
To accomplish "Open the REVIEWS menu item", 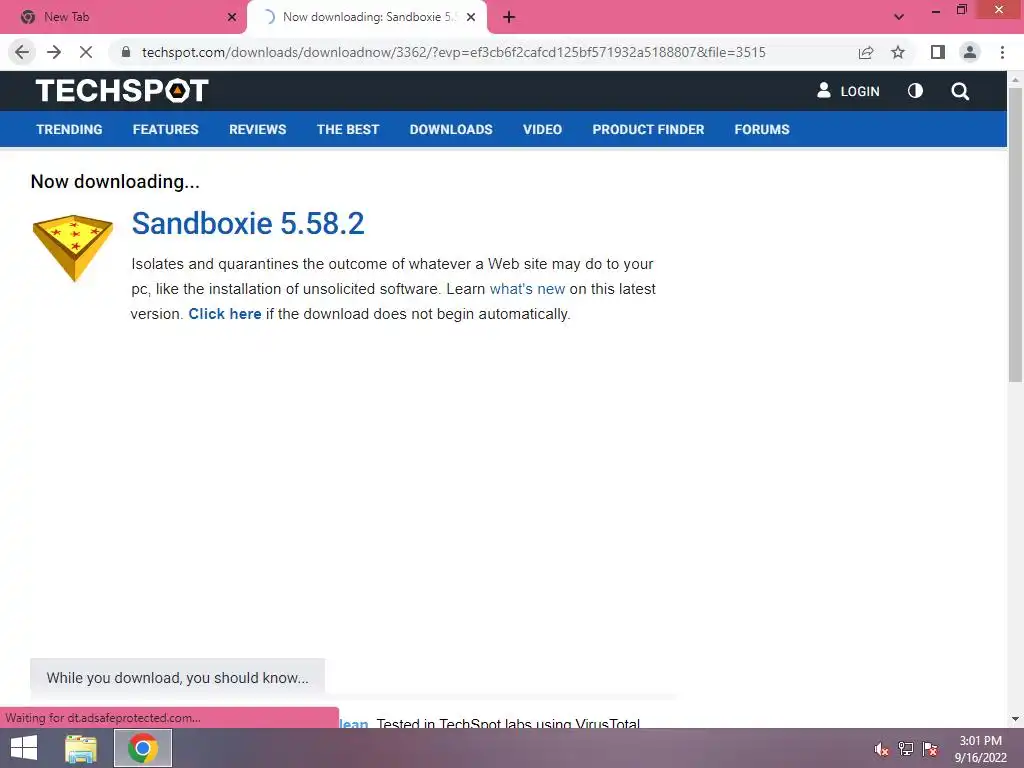I will (257, 129).
